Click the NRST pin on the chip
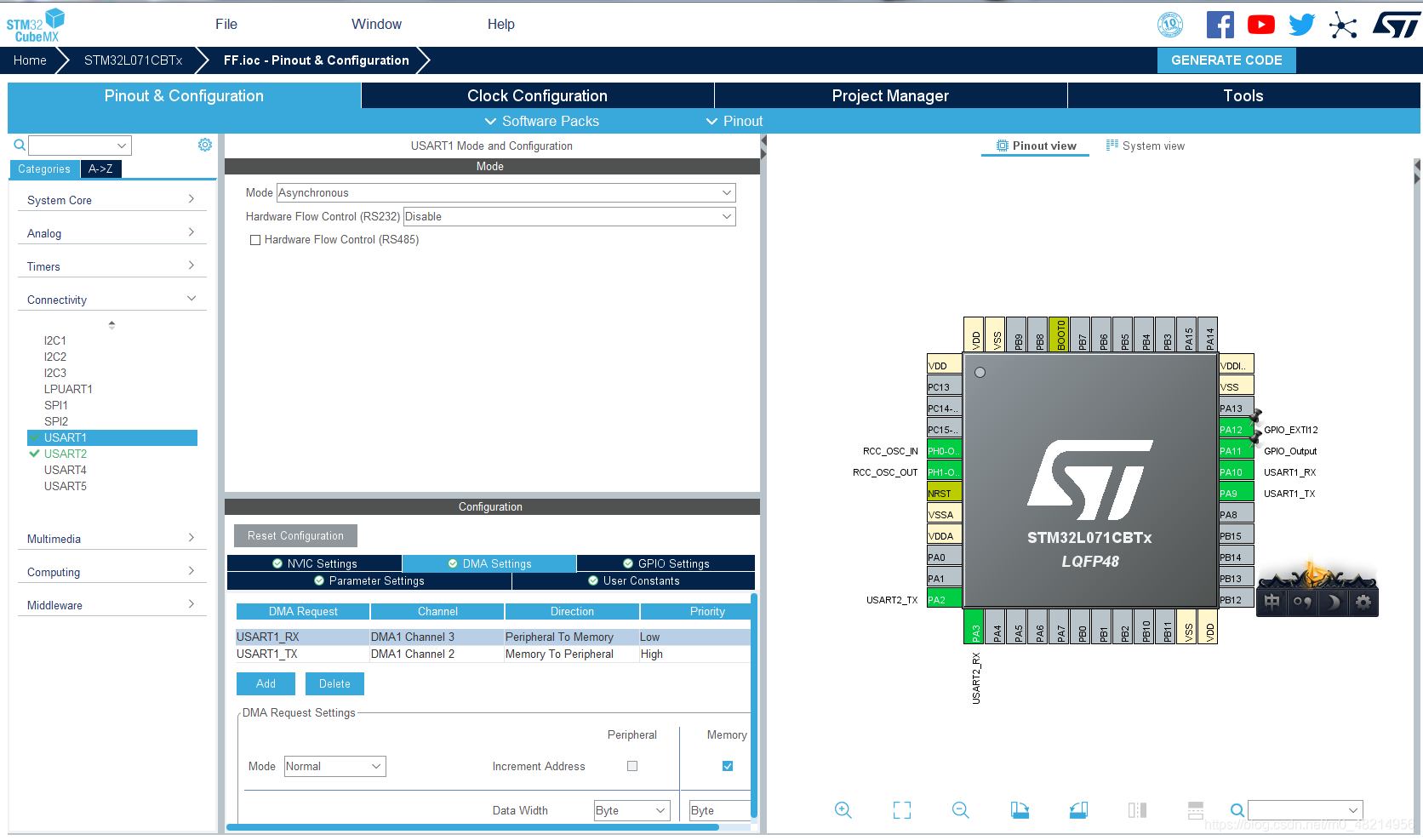This screenshot has height=840, width=1423. 944,493
